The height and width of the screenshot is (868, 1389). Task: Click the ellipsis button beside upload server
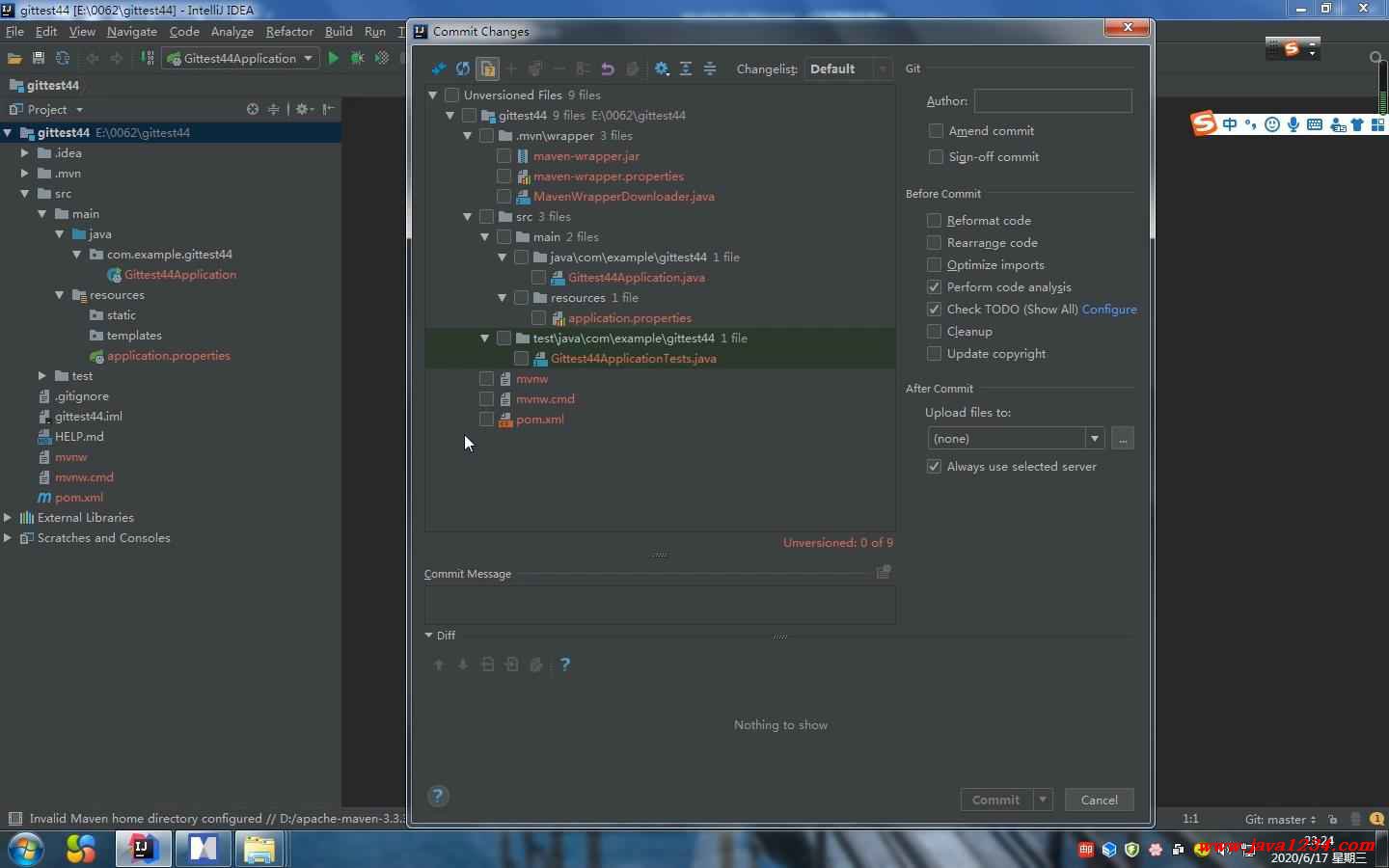pos(1123,438)
